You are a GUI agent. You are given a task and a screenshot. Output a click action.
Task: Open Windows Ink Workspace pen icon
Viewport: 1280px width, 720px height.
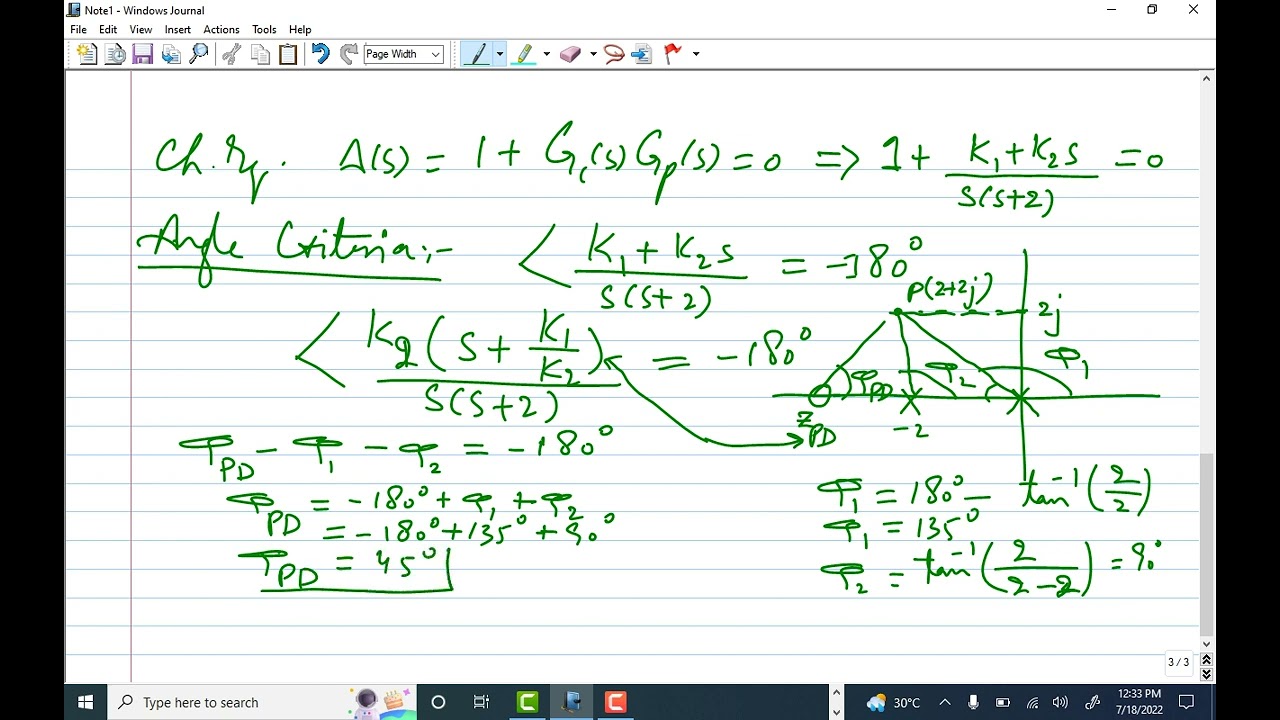[x=1093, y=703]
